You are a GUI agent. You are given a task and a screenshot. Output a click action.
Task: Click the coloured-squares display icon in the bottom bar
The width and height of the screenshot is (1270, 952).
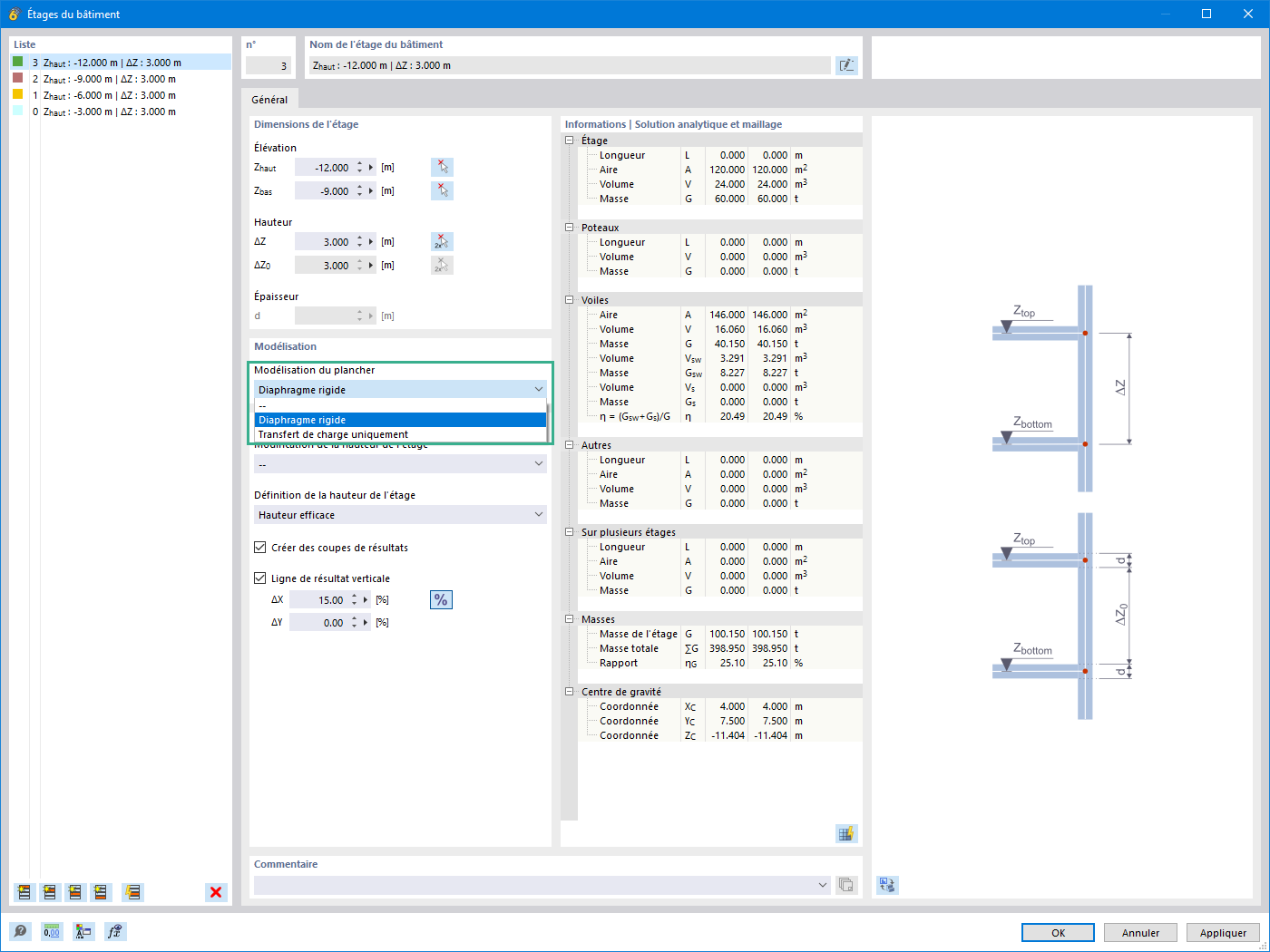(83, 931)
